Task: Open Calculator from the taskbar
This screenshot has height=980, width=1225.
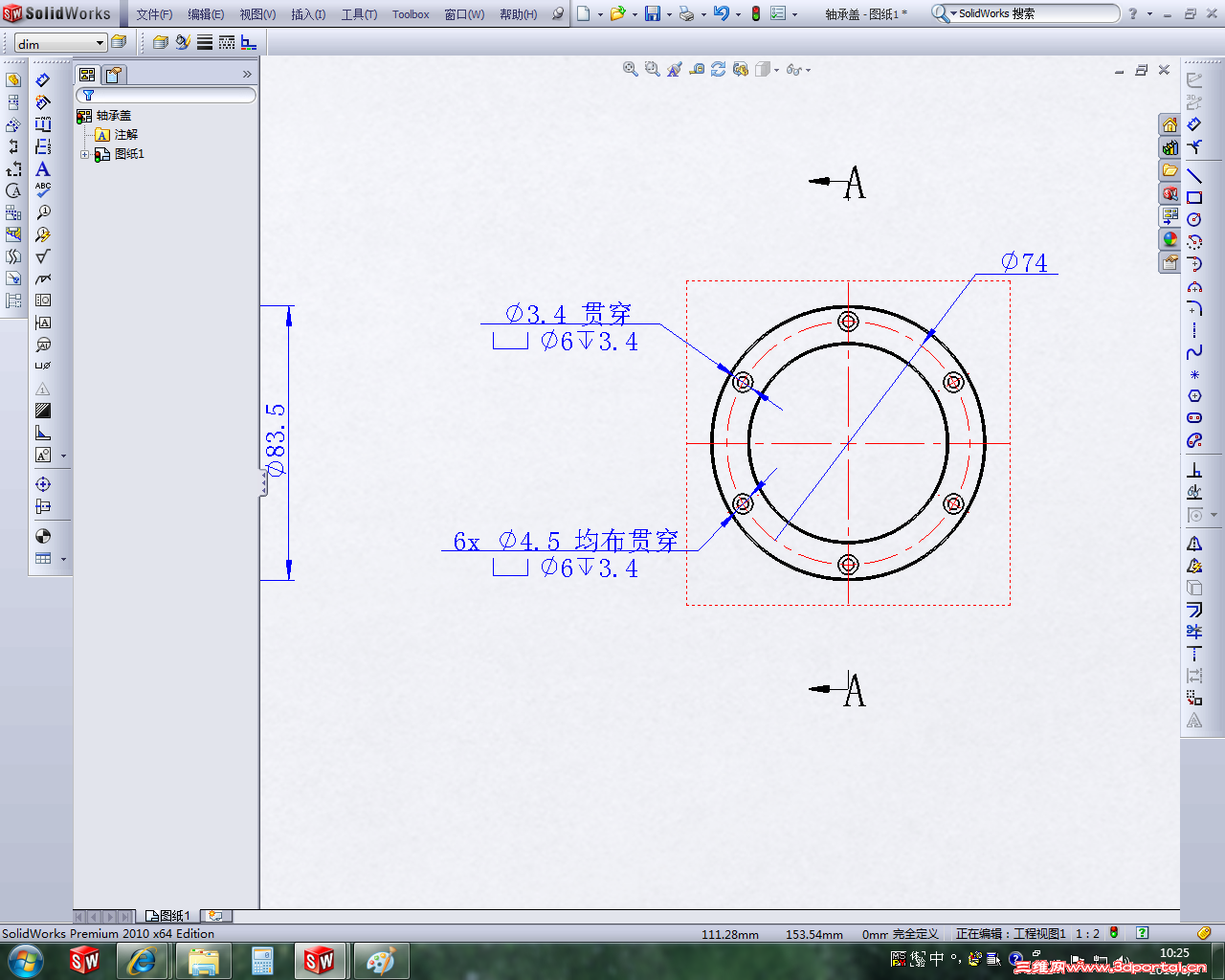Action: coord(262,960)
